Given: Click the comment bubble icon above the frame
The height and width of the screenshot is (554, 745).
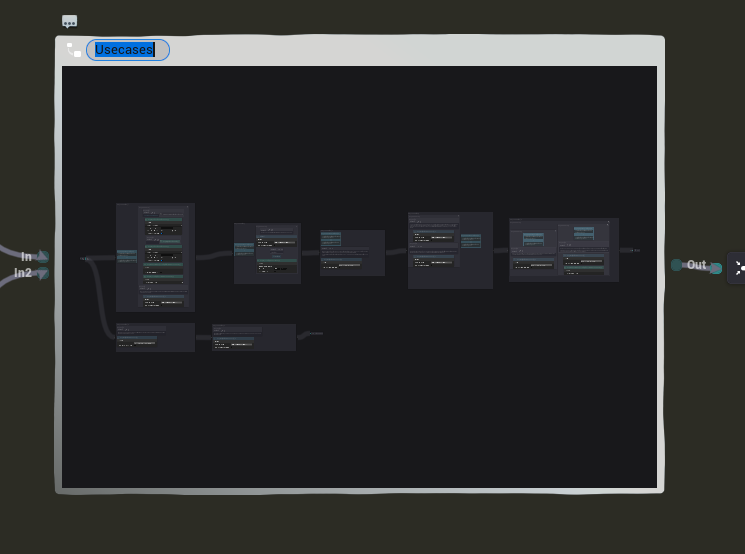Looking at the screenshot, I should (x=69, y=21).
